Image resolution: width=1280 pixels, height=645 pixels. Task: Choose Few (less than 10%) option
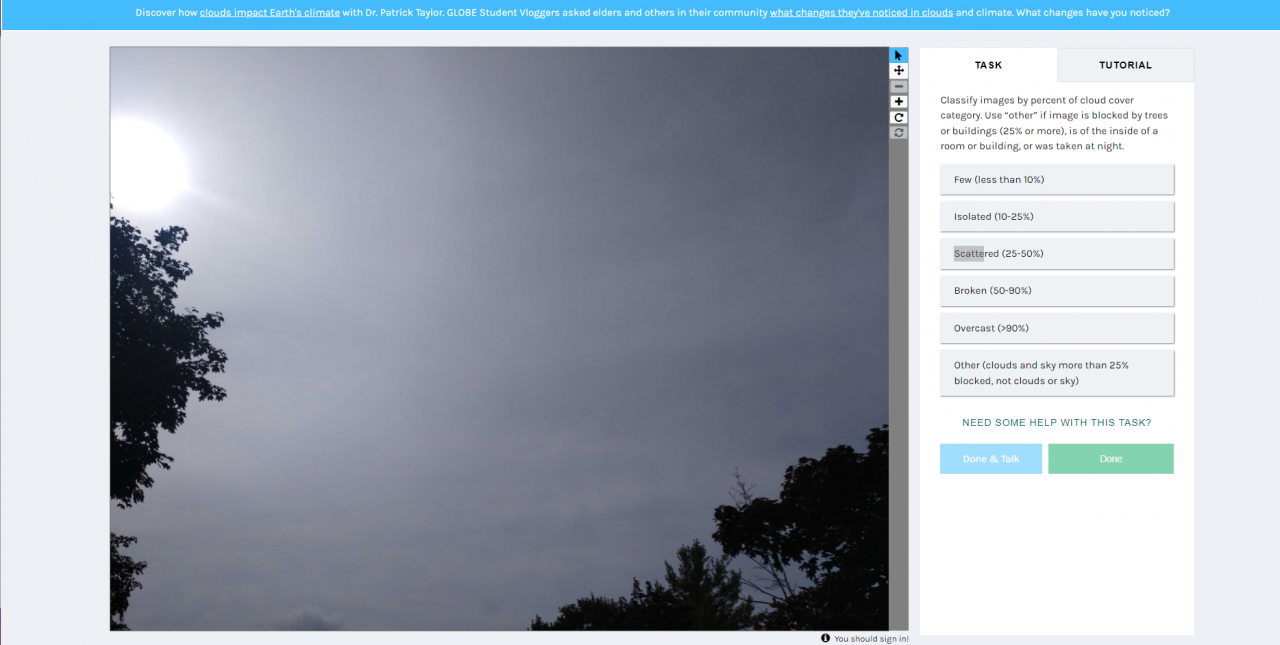click(1057, 180)
